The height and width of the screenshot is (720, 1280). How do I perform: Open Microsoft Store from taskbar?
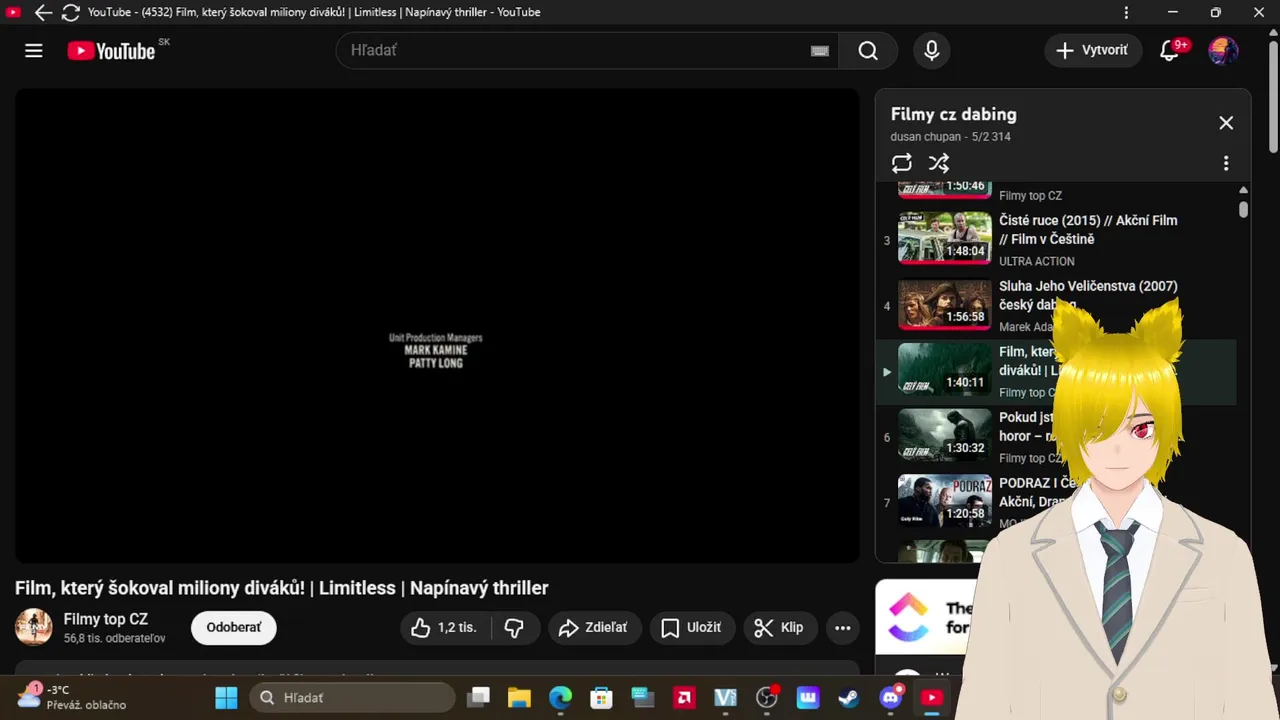point(601,697)
